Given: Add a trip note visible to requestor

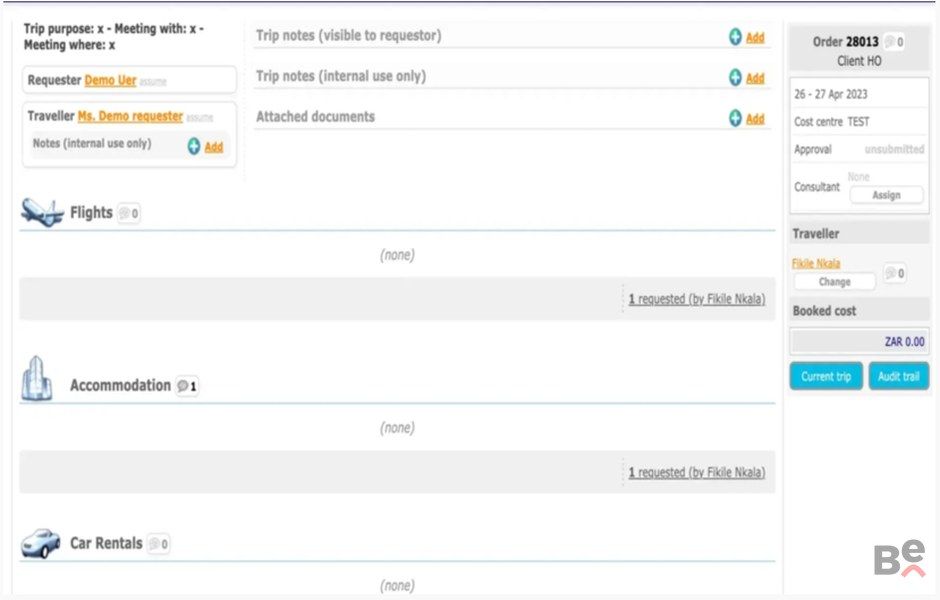Looking at the screenshot, I should (x=747, y=38).
